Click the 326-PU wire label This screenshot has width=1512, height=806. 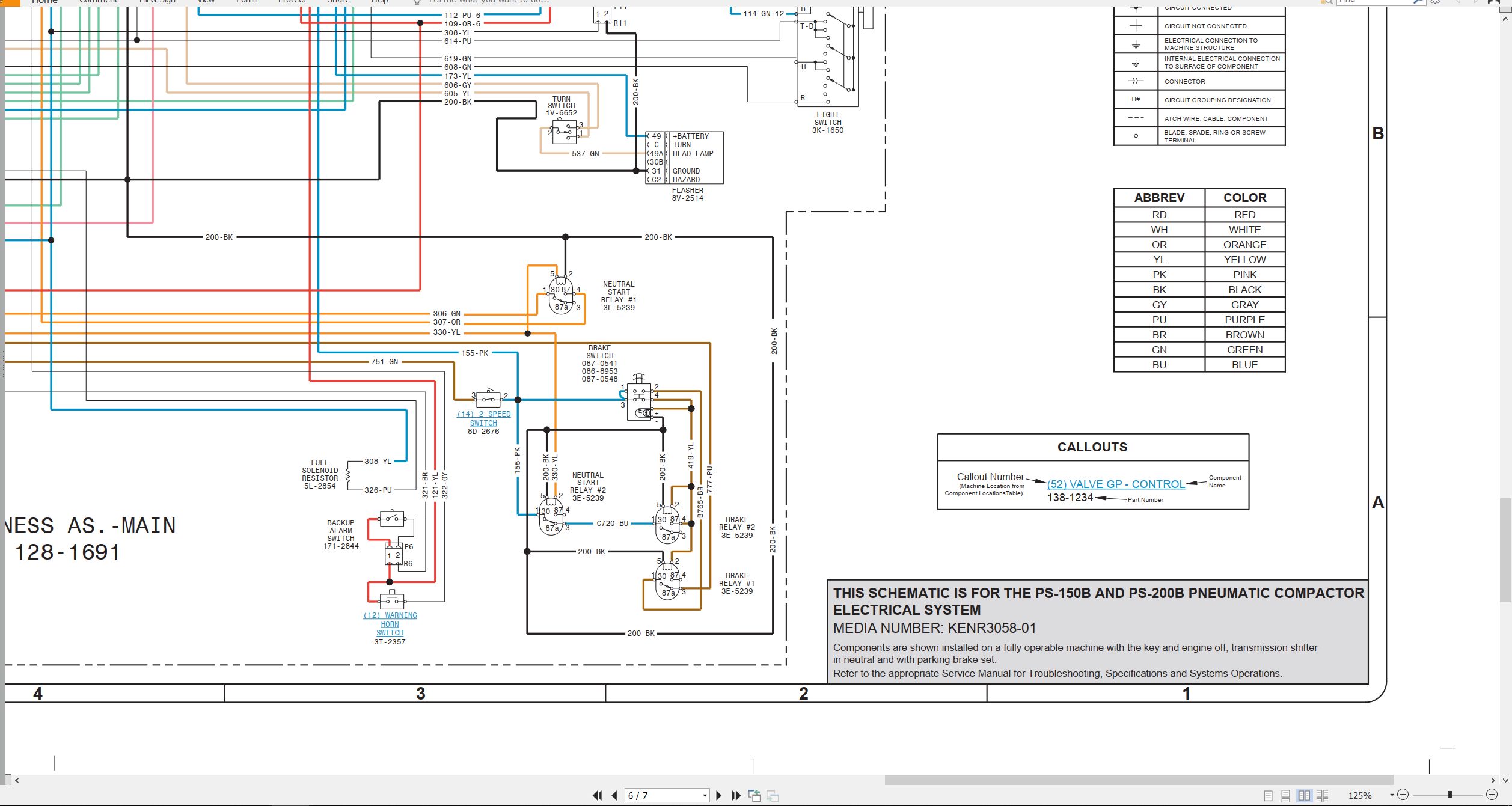[x=378, y=490]
